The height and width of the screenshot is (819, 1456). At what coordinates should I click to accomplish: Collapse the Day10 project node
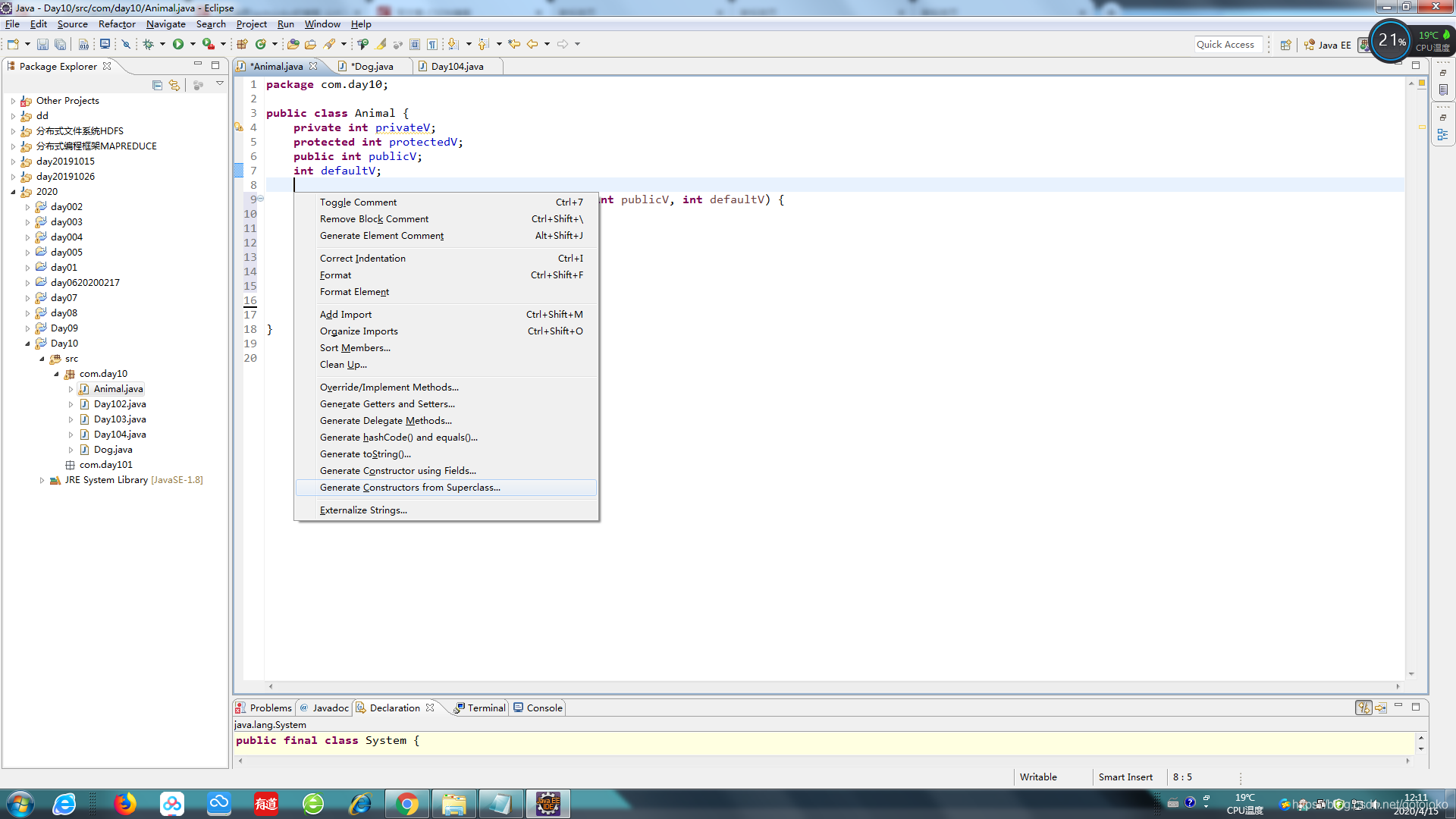pos(27,344)
